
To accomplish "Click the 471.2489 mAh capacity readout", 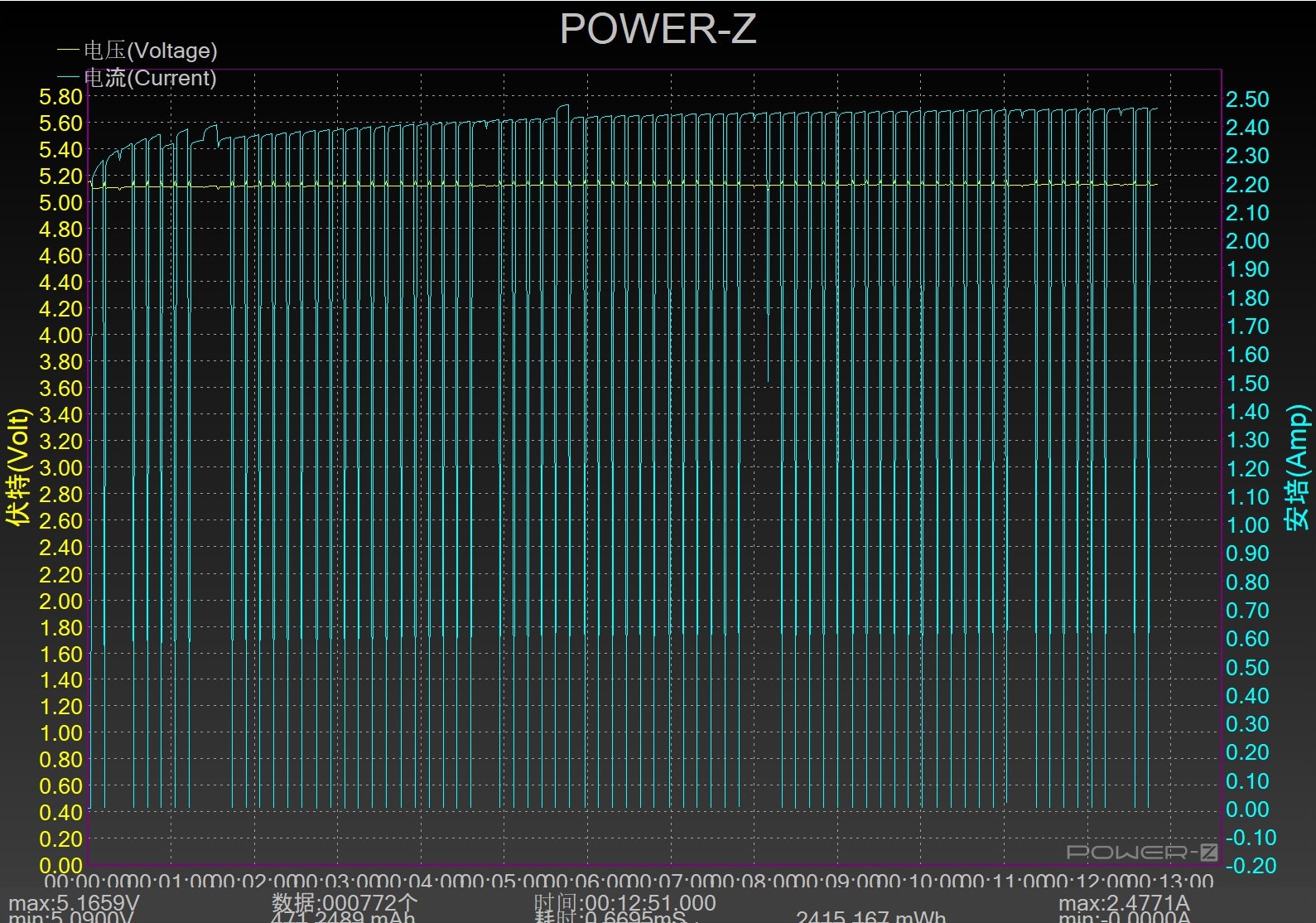I will pyautogui.click(x=343, y=917).
